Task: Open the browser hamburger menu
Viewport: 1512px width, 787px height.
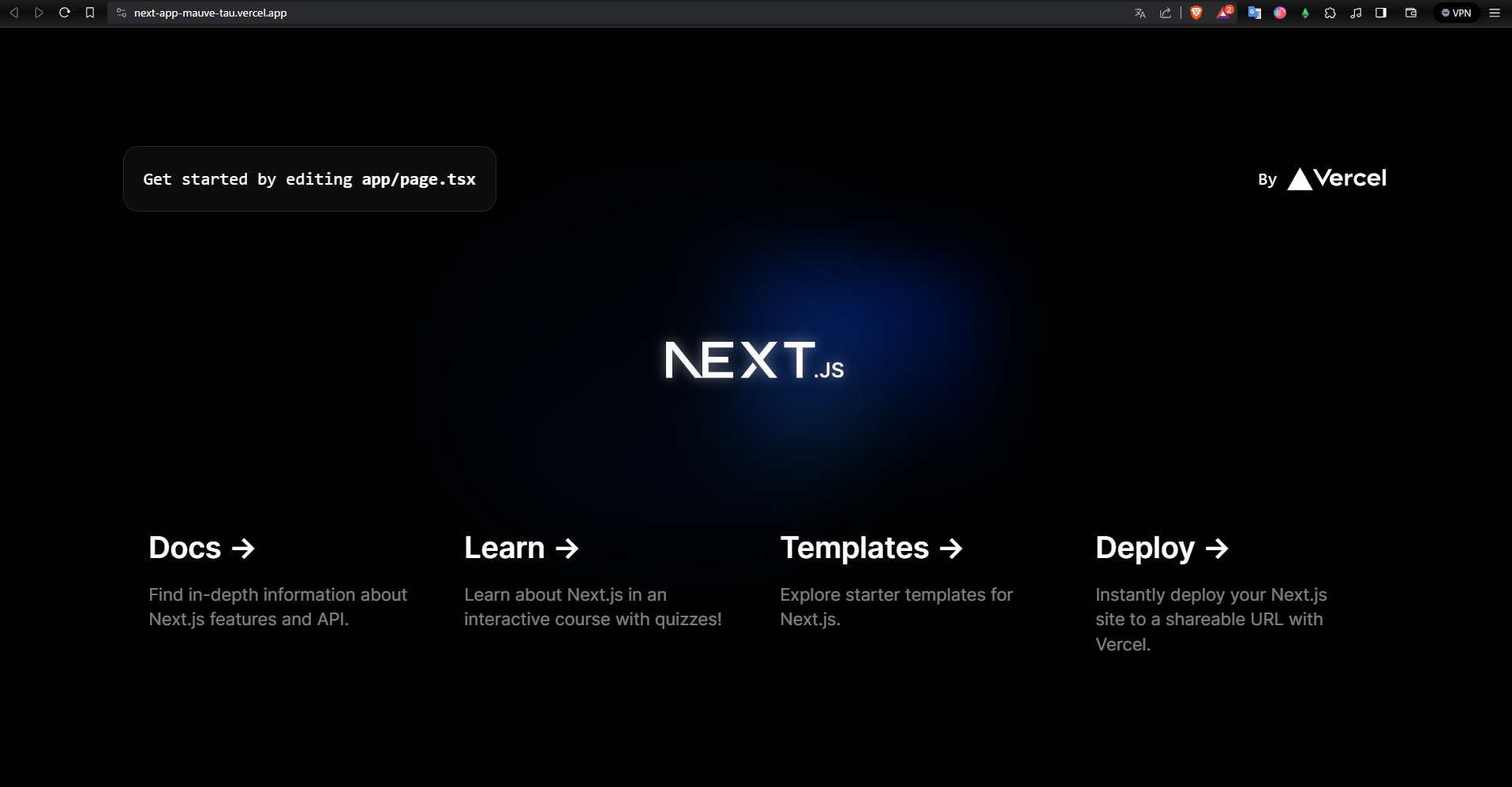Action: coord(1494,13)
